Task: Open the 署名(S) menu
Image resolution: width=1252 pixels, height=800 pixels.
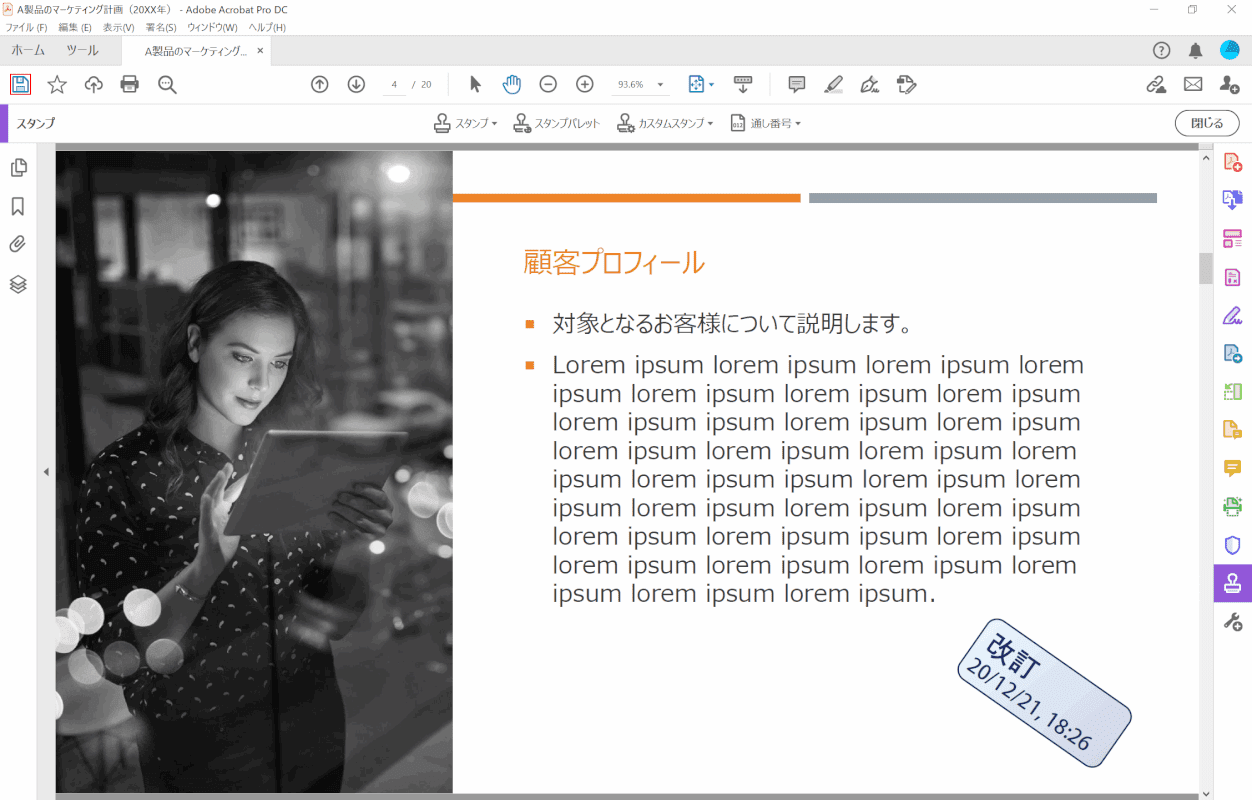Action: pos(161,27)
